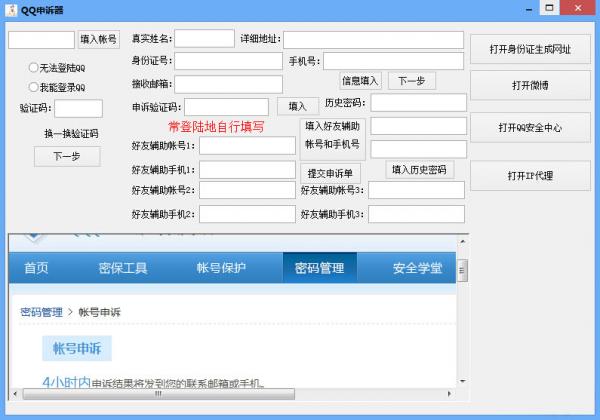Focus the 申诉验证码 input field
Image resolution: width=600 pixels, height=420 pixels.
[226, 107]
